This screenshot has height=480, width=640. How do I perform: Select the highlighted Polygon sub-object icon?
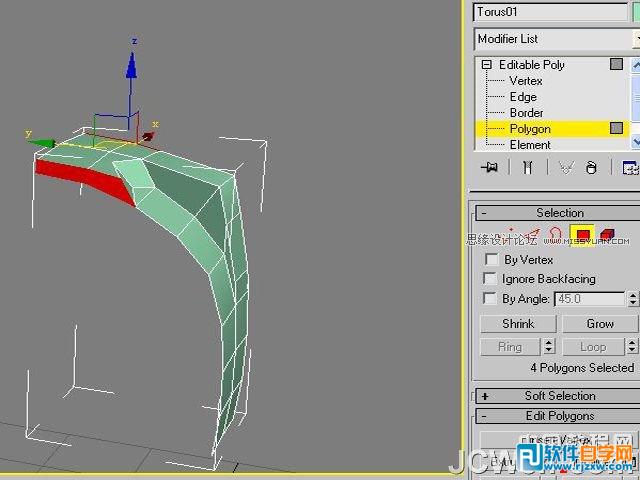coord(582,236)
